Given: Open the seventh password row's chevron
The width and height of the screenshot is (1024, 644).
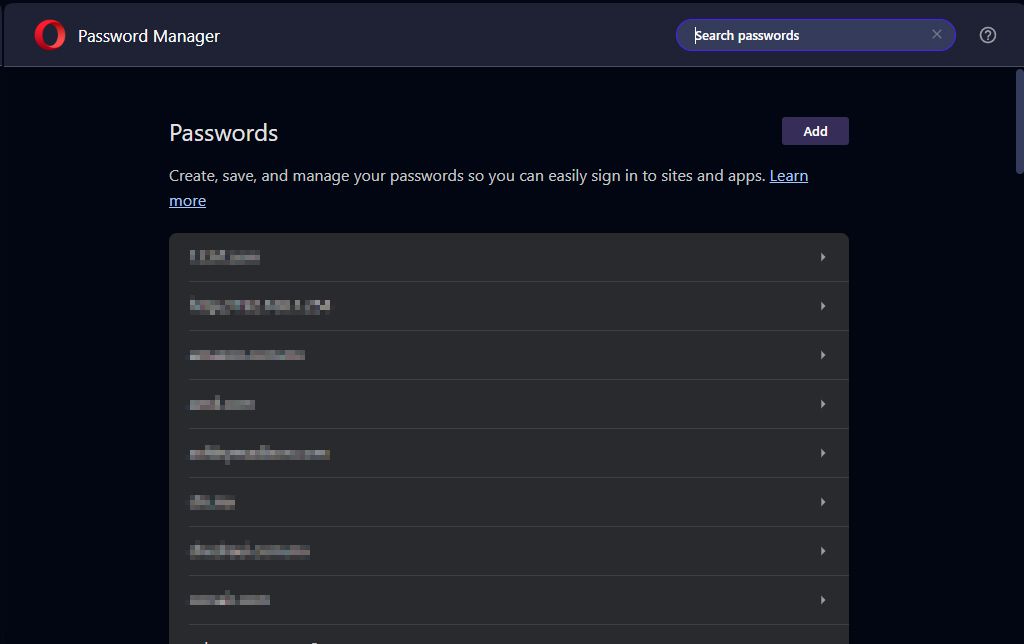Looking at the screenshot, I should [823, 551].
